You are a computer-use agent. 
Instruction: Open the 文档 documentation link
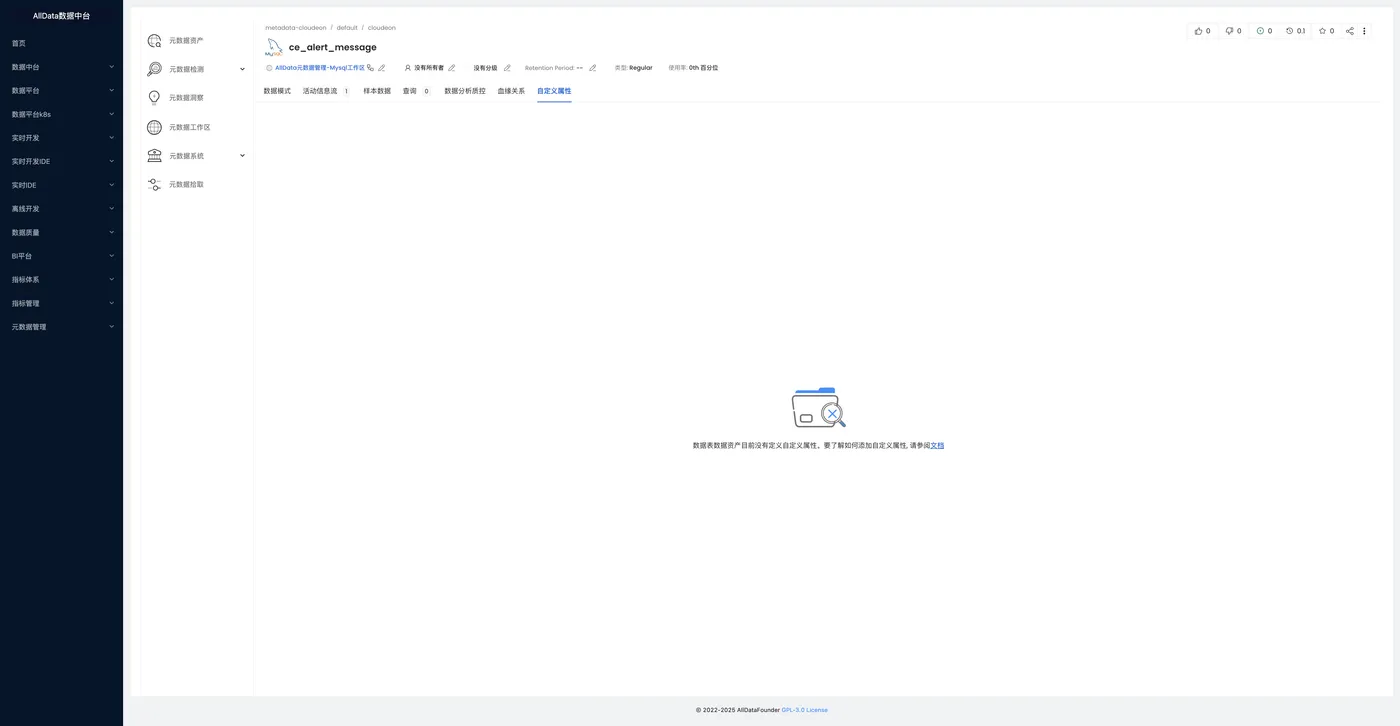pyautogui.click(x=937, y=445)
